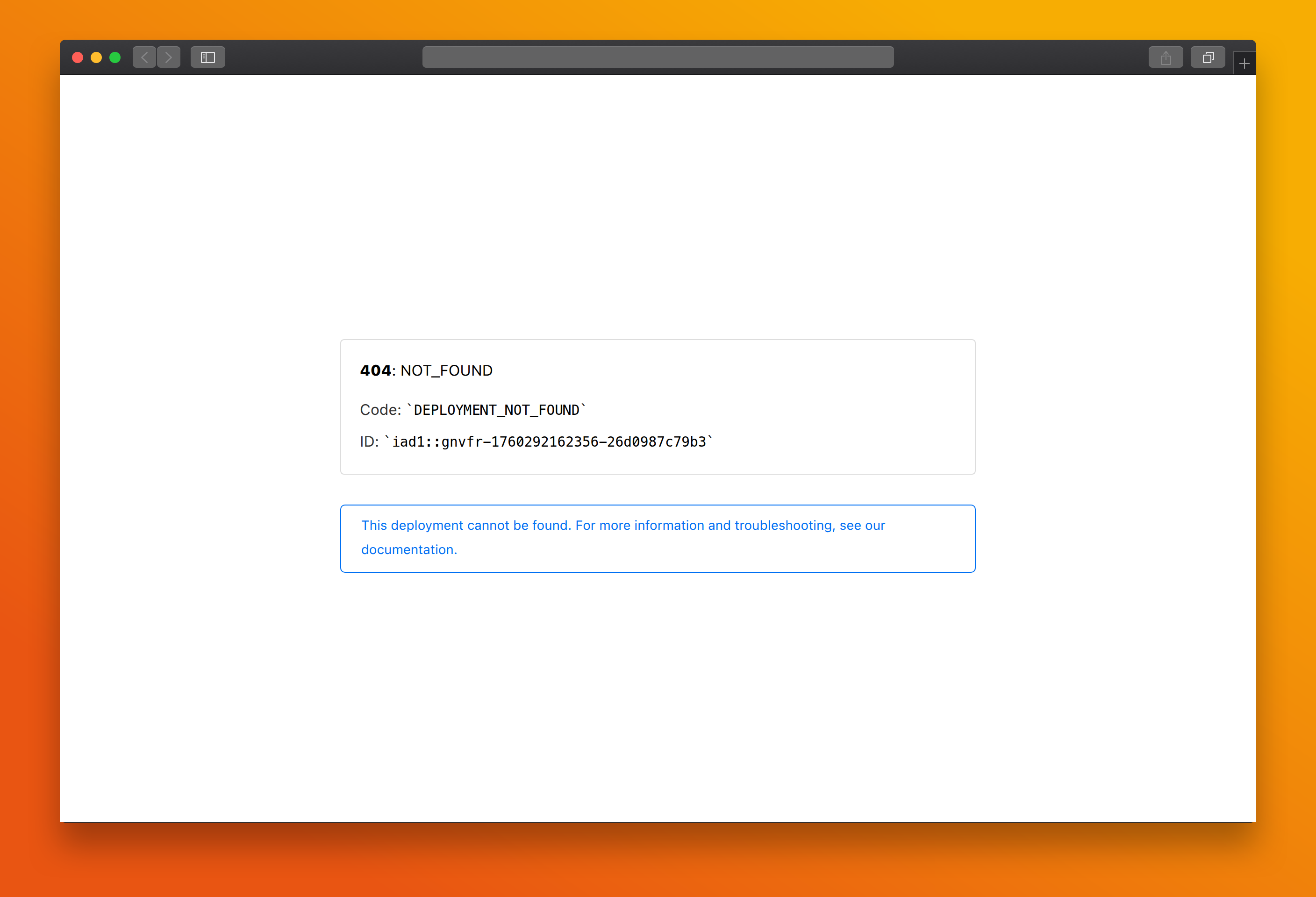Maximize the window with green button
This screenshot has width=1316, height=897.
115,57
